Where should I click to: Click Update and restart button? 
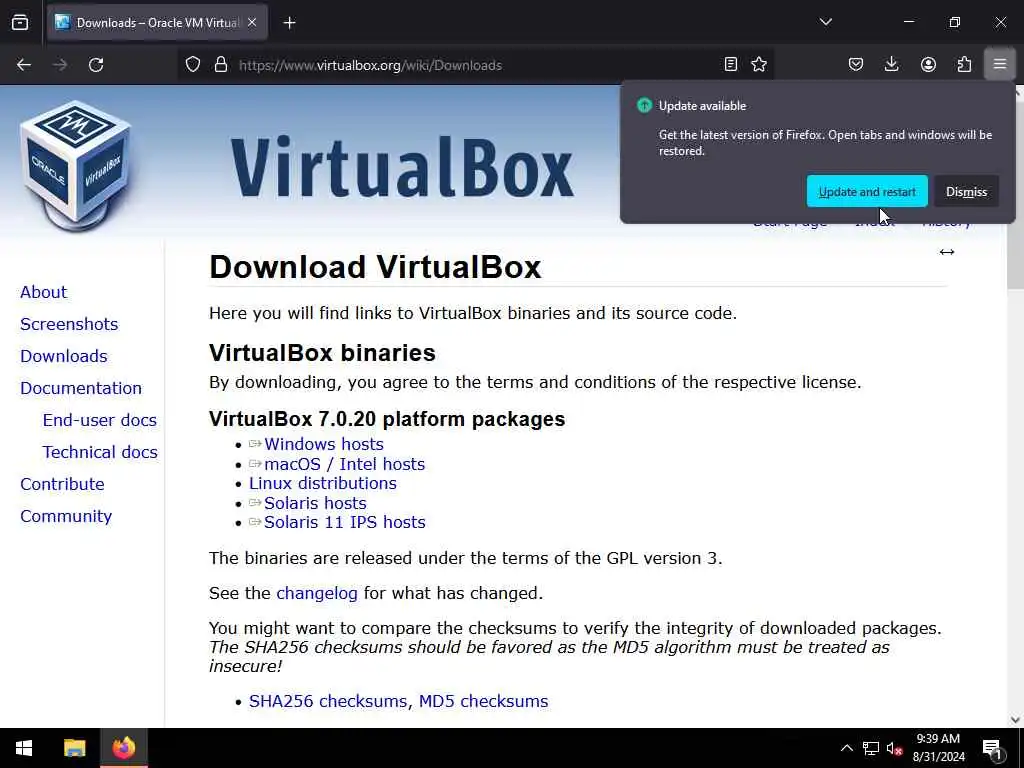[867, 191]
